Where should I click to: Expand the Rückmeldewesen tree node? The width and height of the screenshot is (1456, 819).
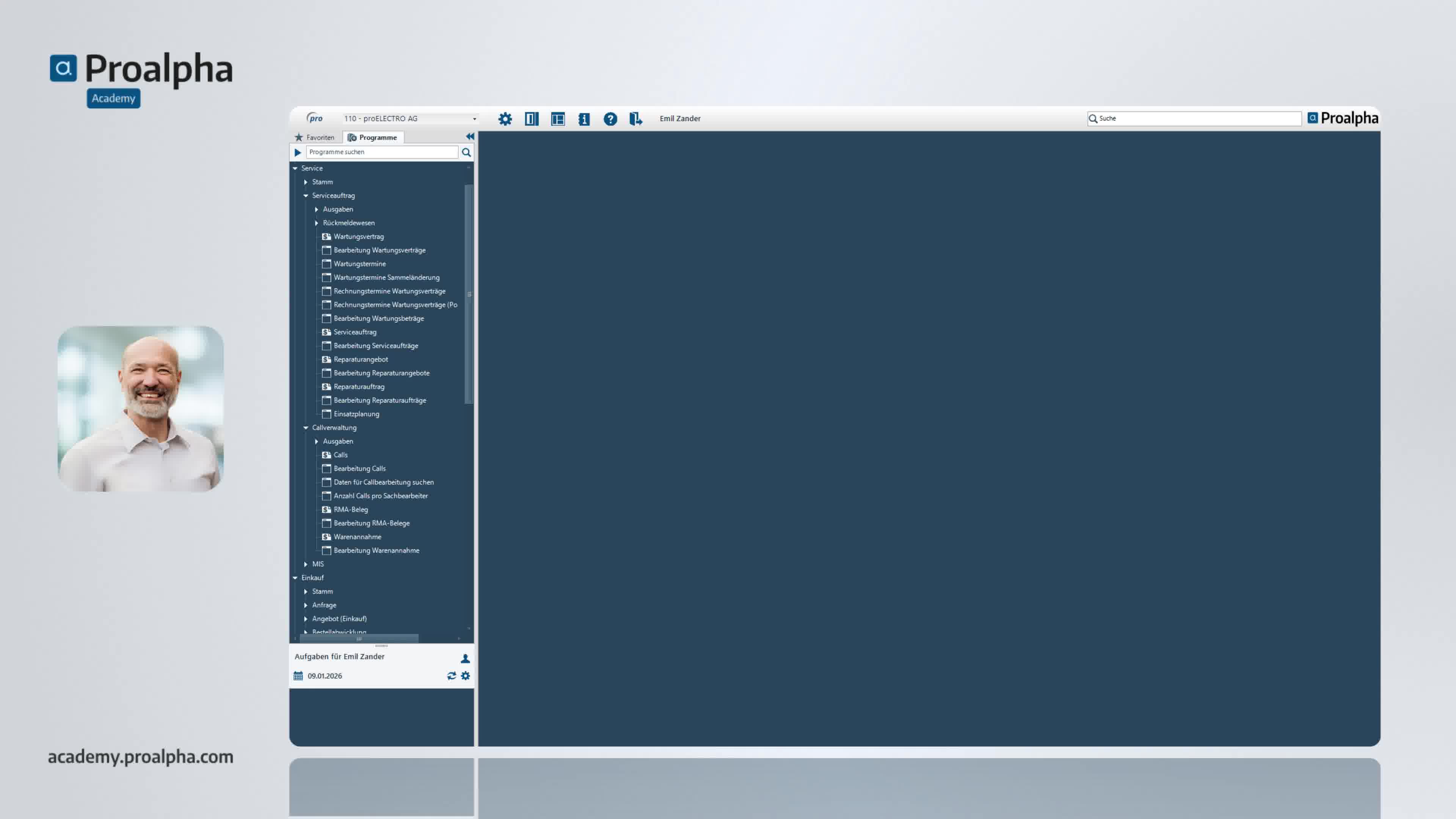[317, 223]
